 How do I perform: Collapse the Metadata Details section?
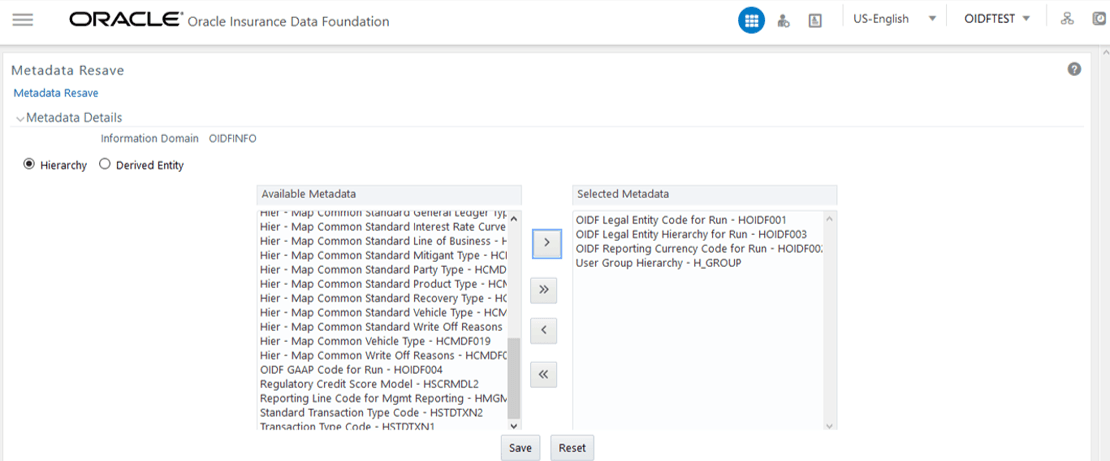(x=20, y=118)
